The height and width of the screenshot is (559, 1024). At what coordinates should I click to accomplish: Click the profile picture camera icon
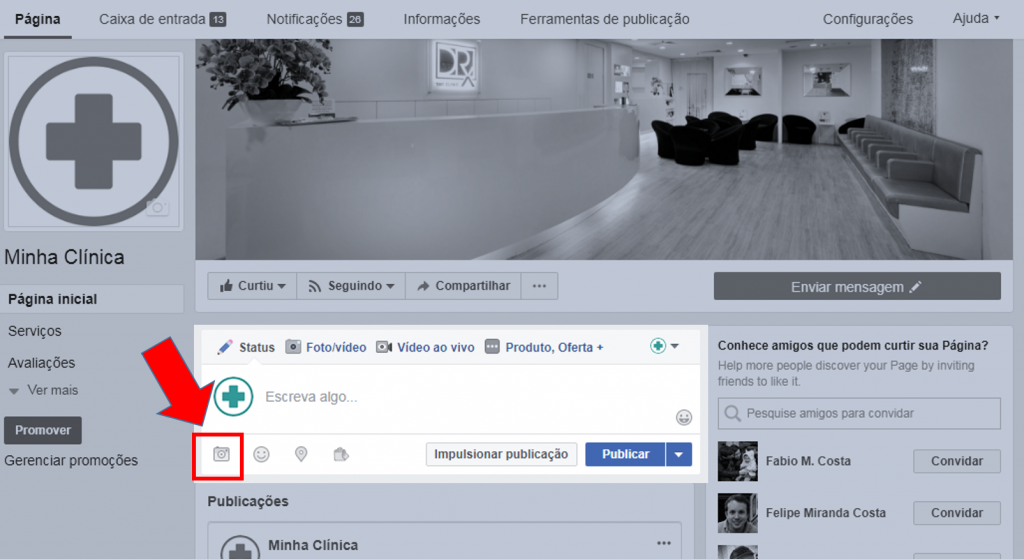(x=157, y=208)
